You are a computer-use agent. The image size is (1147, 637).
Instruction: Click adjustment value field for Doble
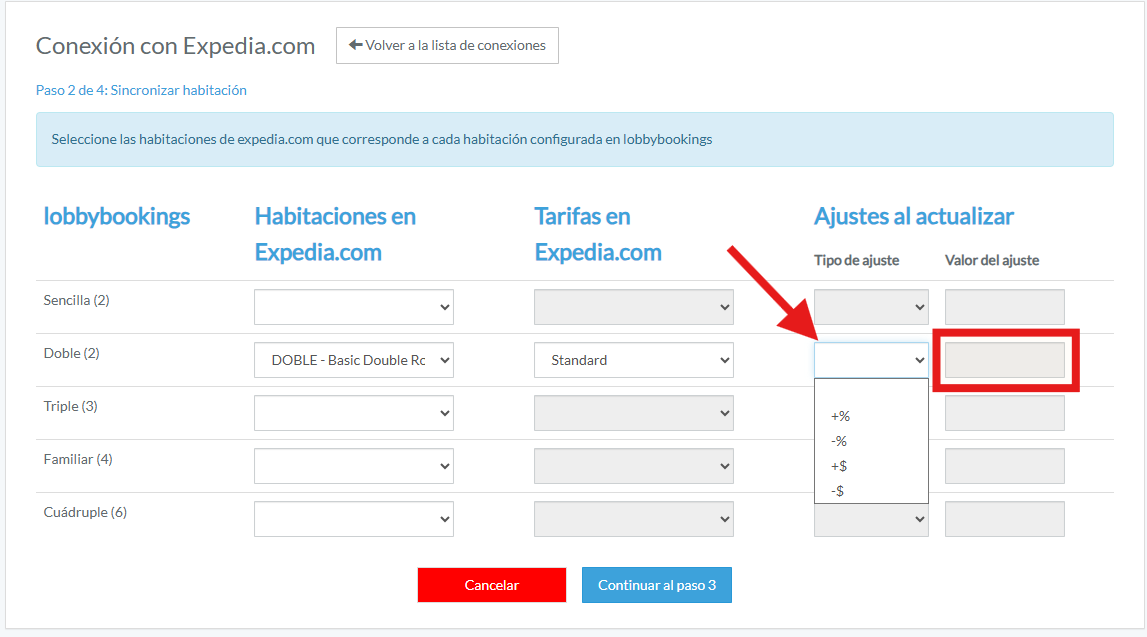1004,360
